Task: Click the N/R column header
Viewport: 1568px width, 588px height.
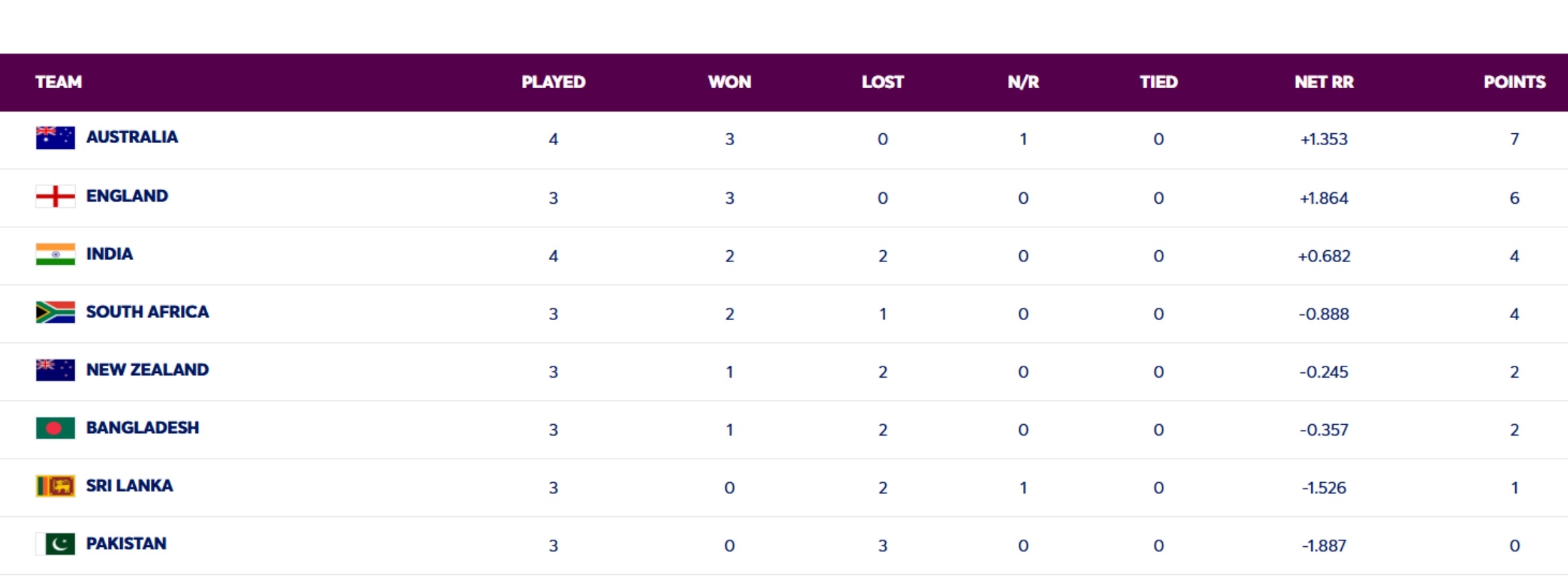Action: (x=1023, y=82)
